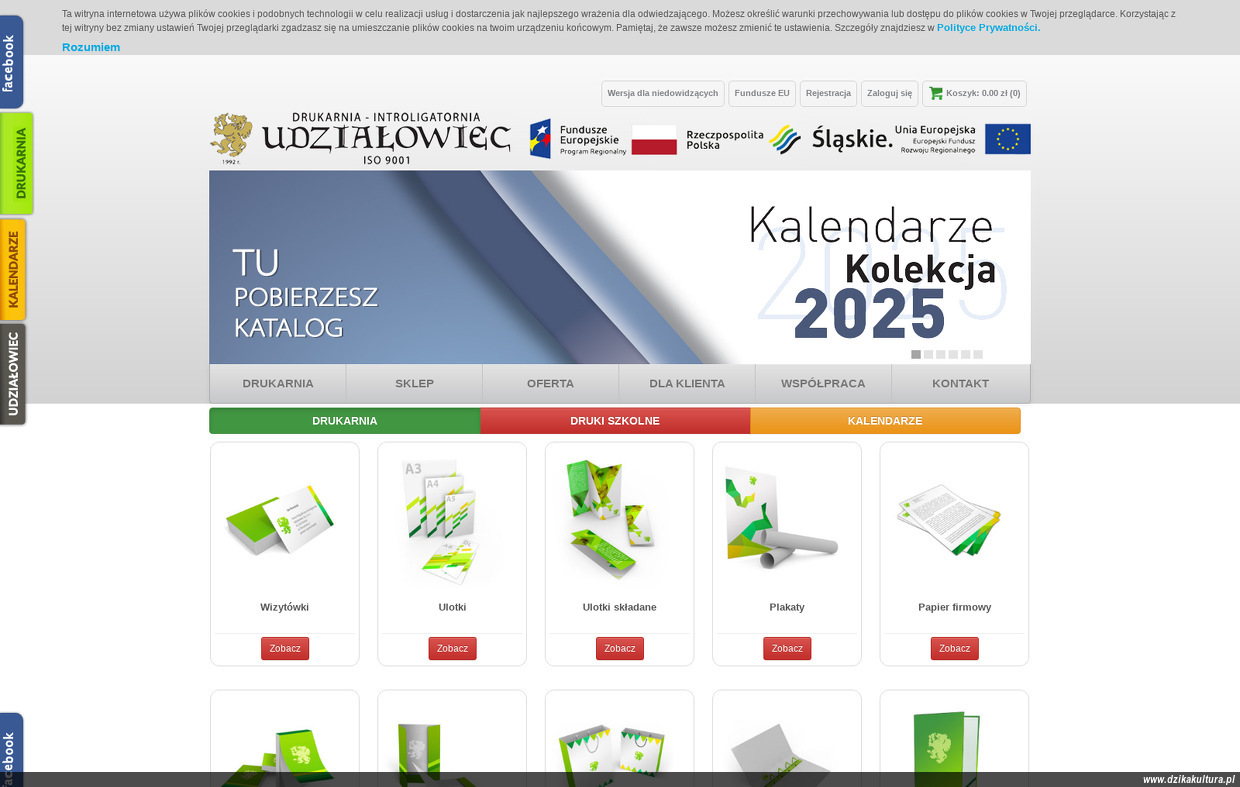Click the Fundusze Europejskie logo

point(578,139)
